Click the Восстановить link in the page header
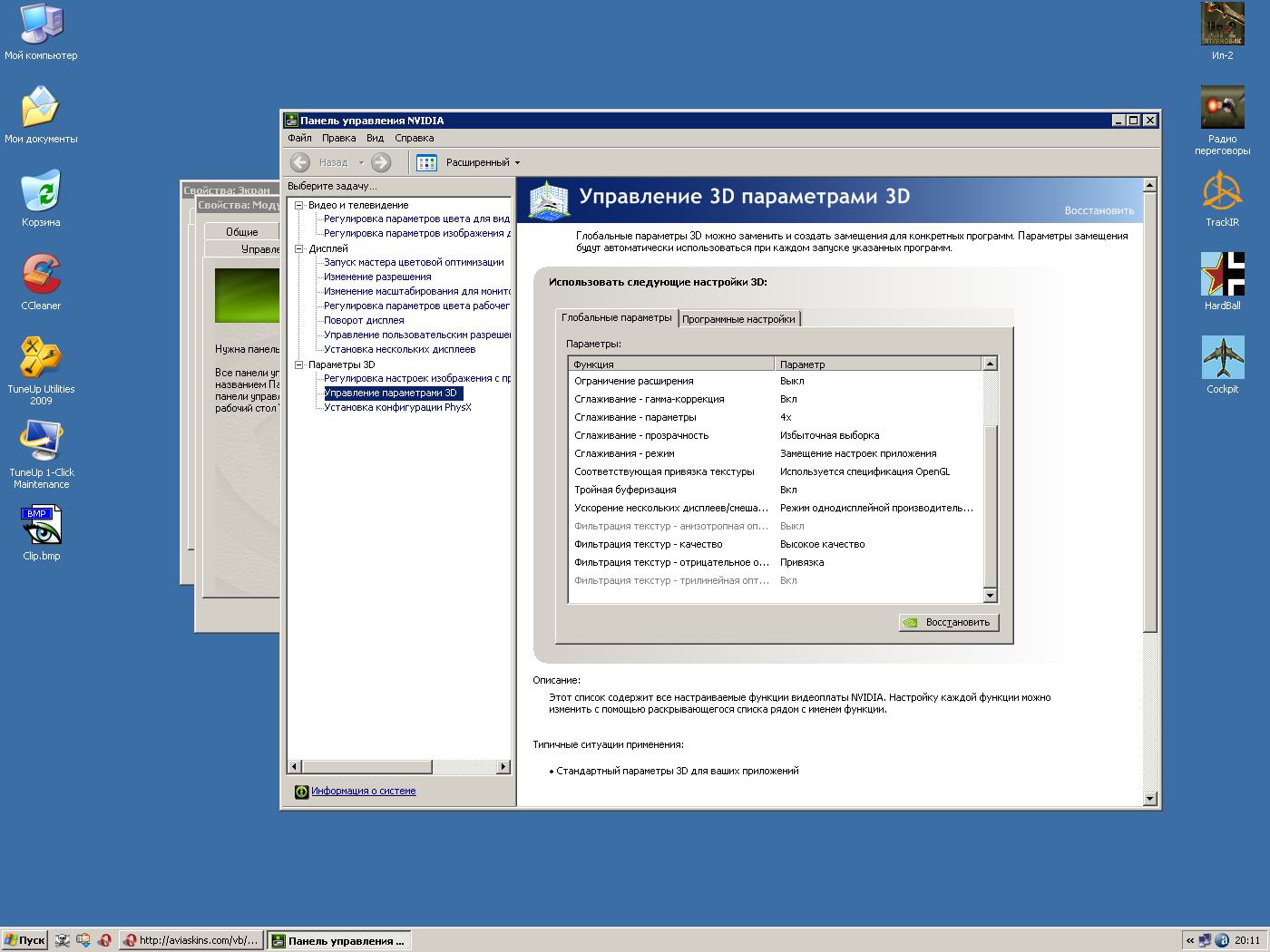This screenshot has width=1270, height=952. tap(1099, 210)
